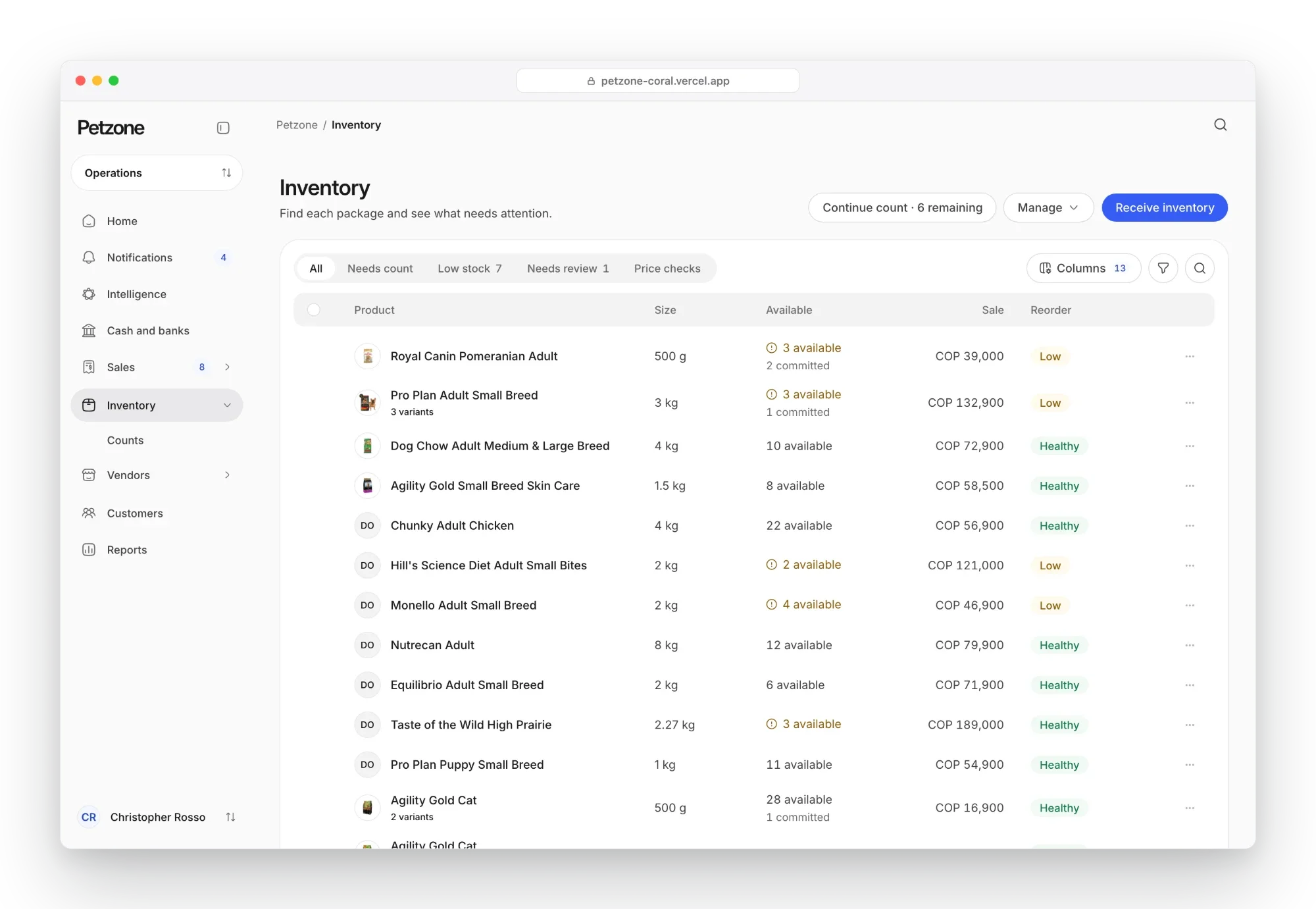Select the All tab

316,269
